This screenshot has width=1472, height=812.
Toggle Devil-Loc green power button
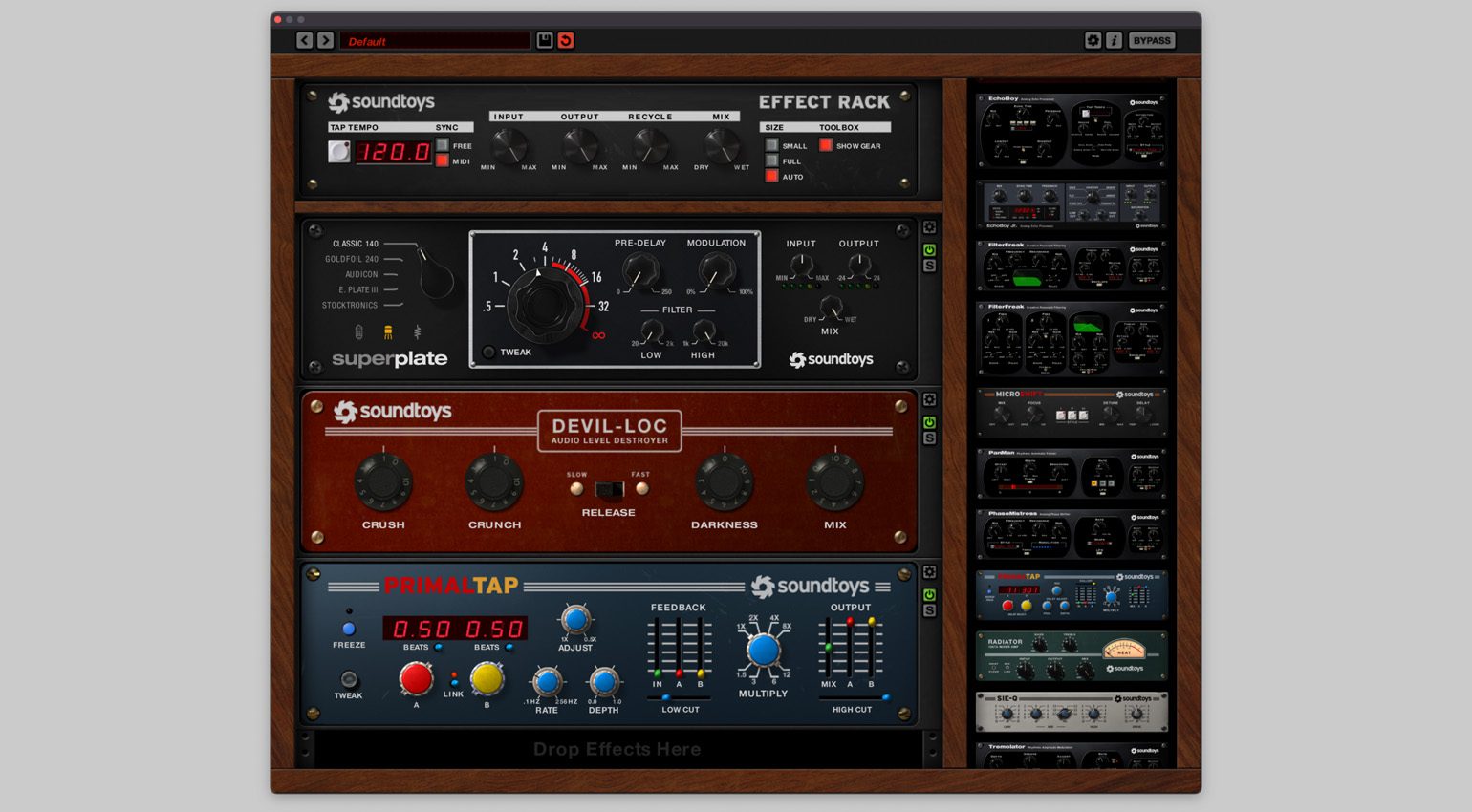[x=929, y=422]
